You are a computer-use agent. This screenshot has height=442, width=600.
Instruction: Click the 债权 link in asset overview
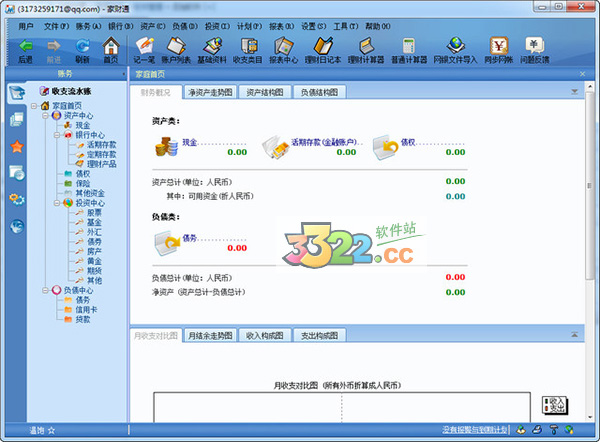click(x=408, y=142)
